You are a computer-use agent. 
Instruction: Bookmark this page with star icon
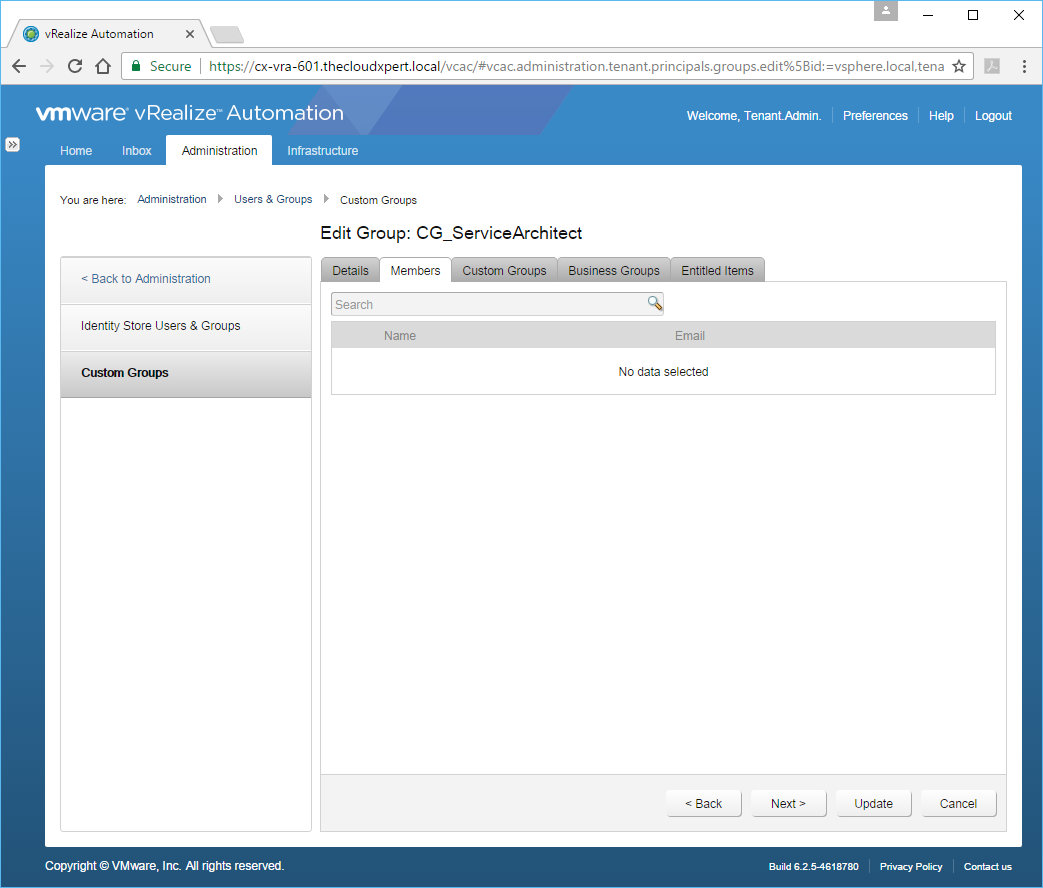[x=958, y=66]
